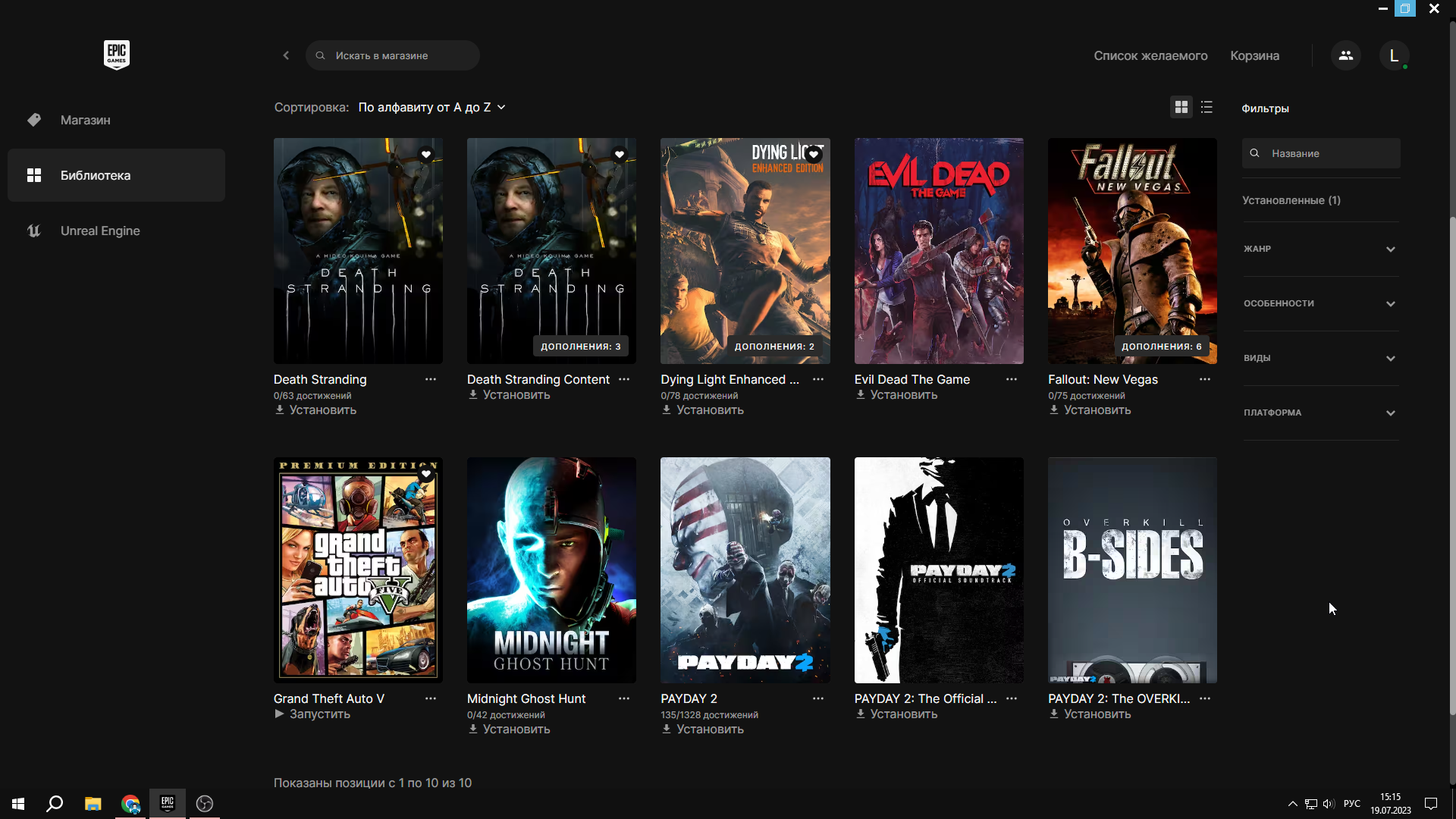
Task: Open Windows taskbar search
Action: (x=55, y=804)
